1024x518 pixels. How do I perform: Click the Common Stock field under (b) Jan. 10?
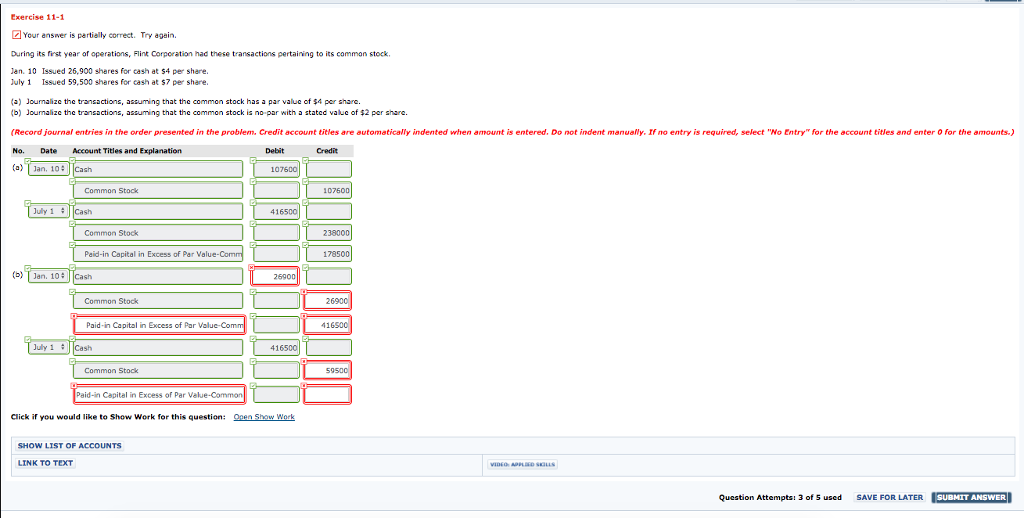tap(158, 301)
